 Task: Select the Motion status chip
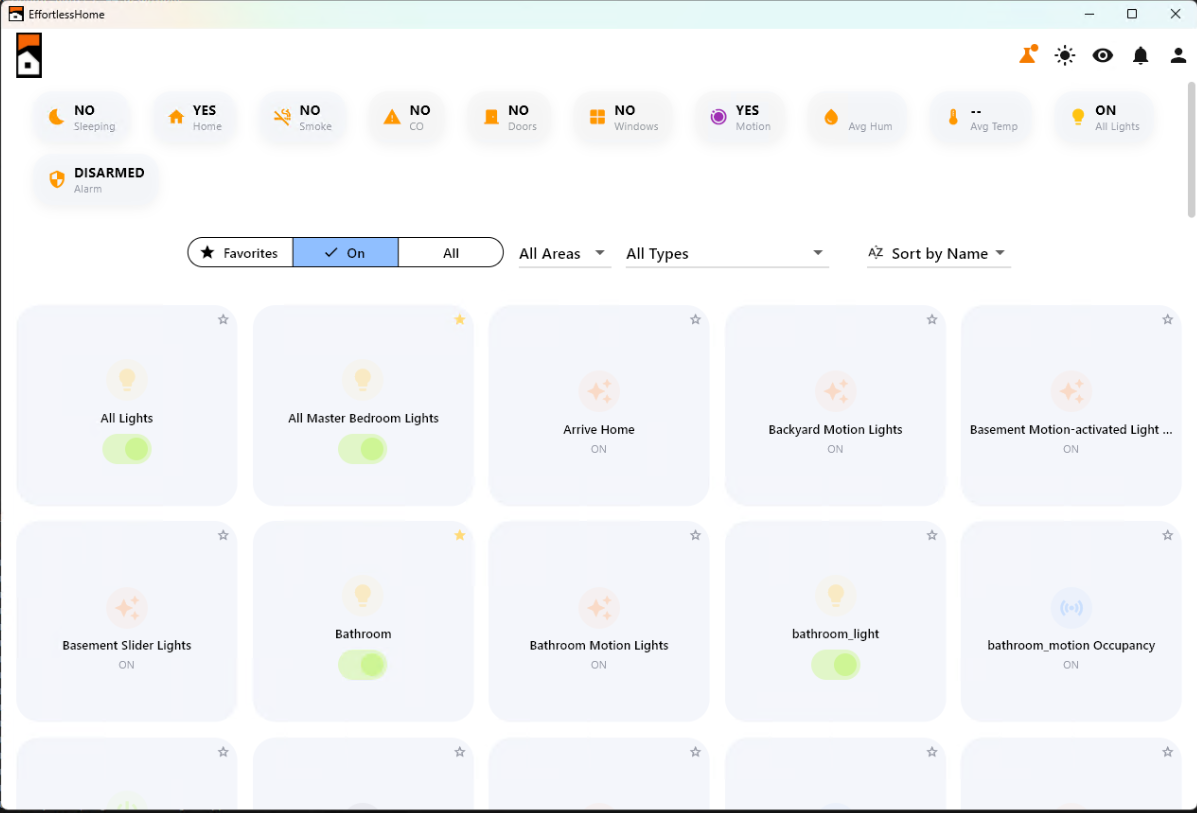click(740, 117)
